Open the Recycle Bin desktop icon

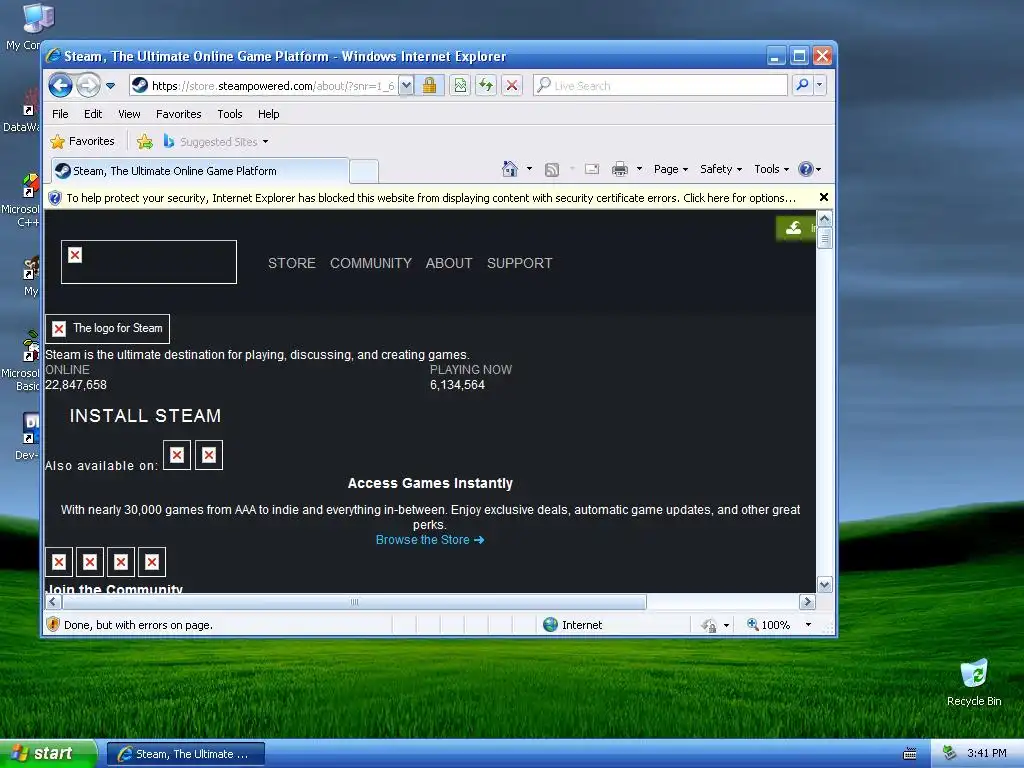tap(974, 682)
